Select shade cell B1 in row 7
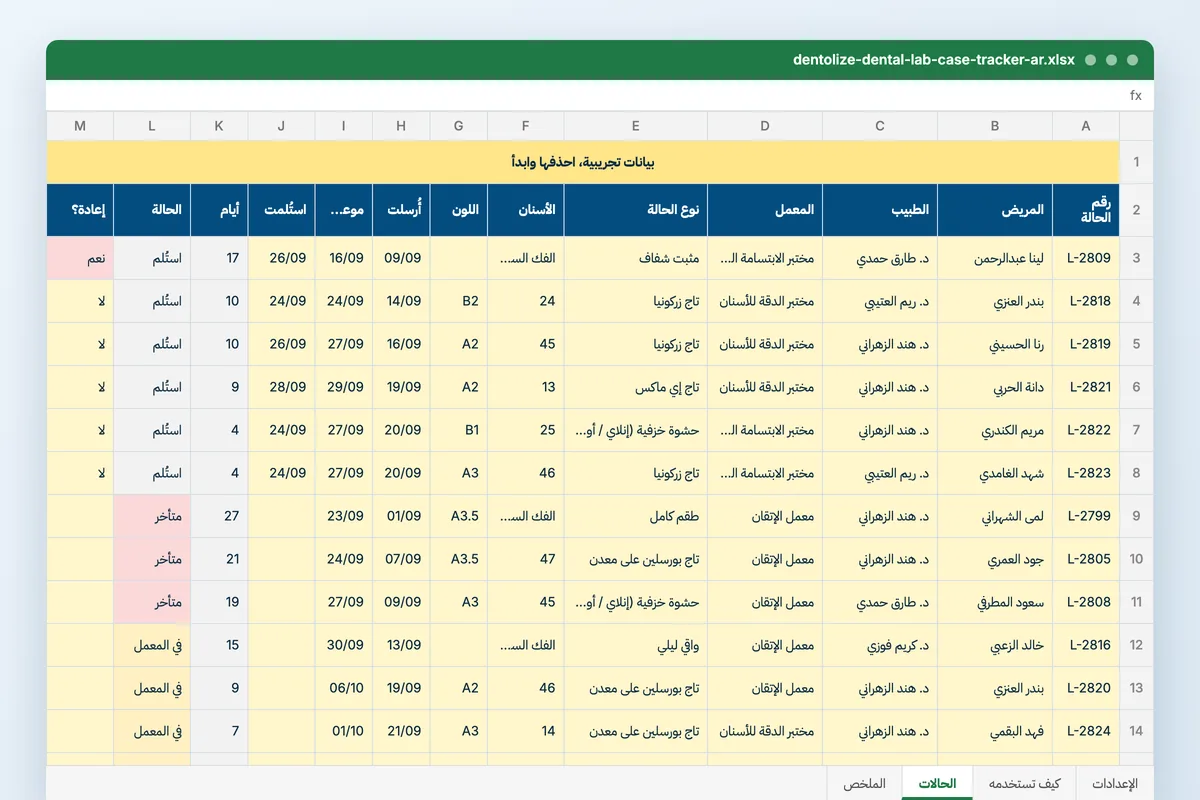 459,430
